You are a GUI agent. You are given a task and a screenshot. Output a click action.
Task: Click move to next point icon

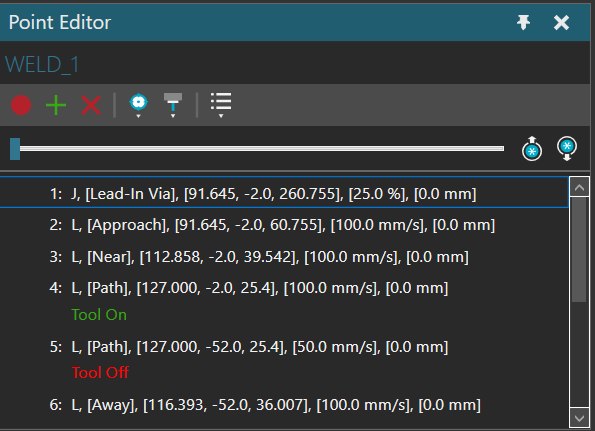pos(567,149)
